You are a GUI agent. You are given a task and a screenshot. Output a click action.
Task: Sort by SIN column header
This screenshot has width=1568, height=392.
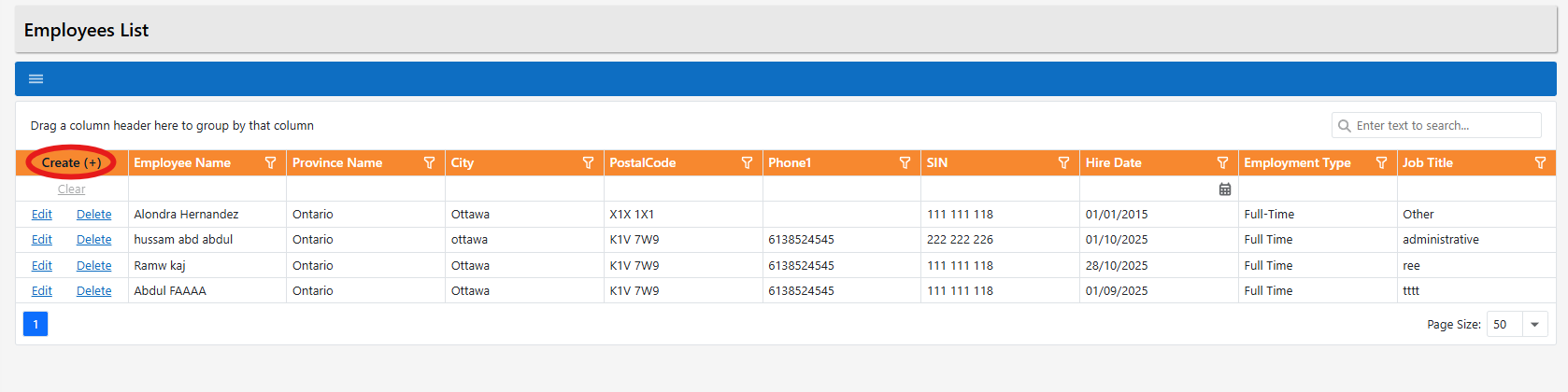tap(937, 162)
